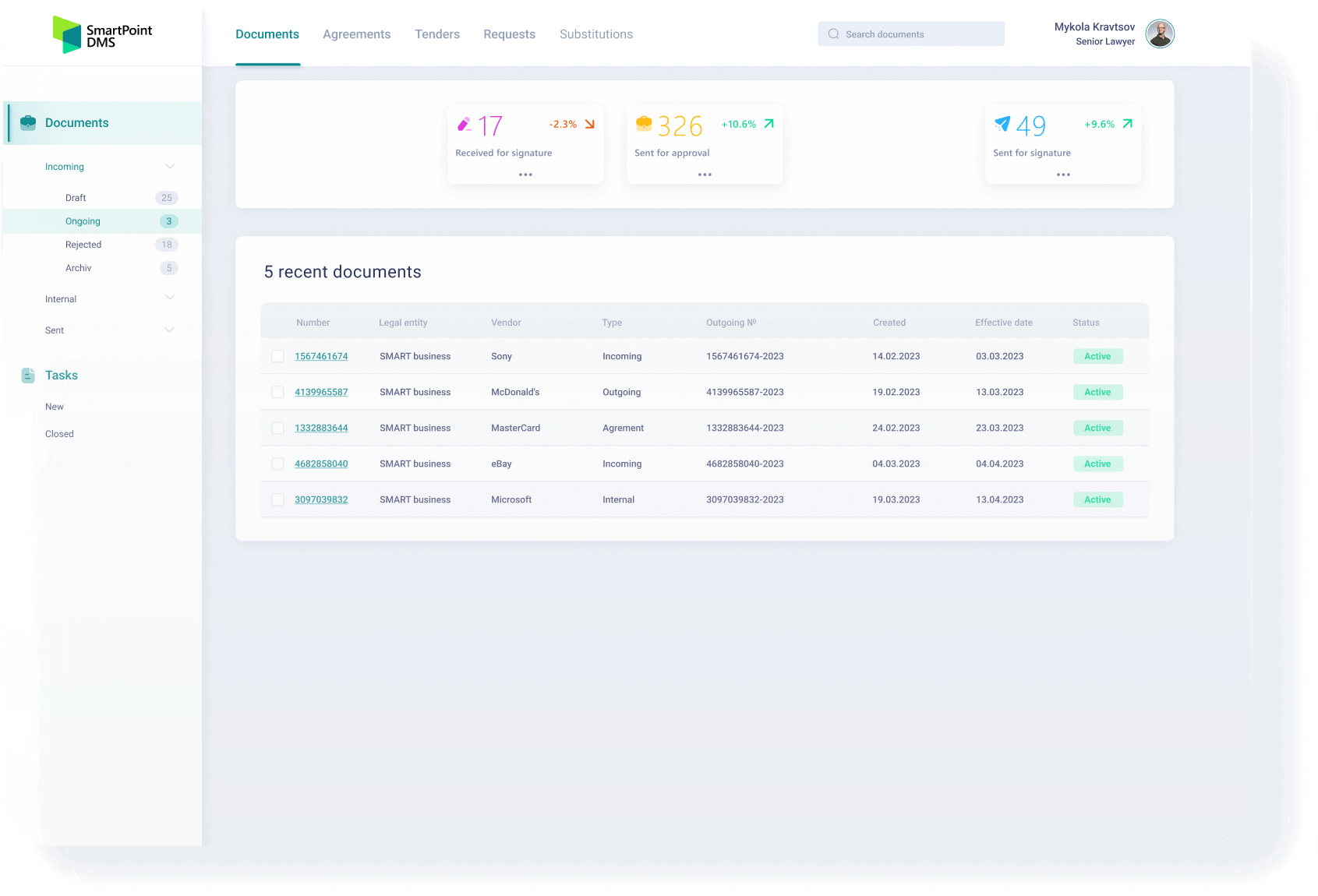Collapse the Incoming section in the sidebar
The height and width of the screenshot is (896, 1318).
pos(170,166)
